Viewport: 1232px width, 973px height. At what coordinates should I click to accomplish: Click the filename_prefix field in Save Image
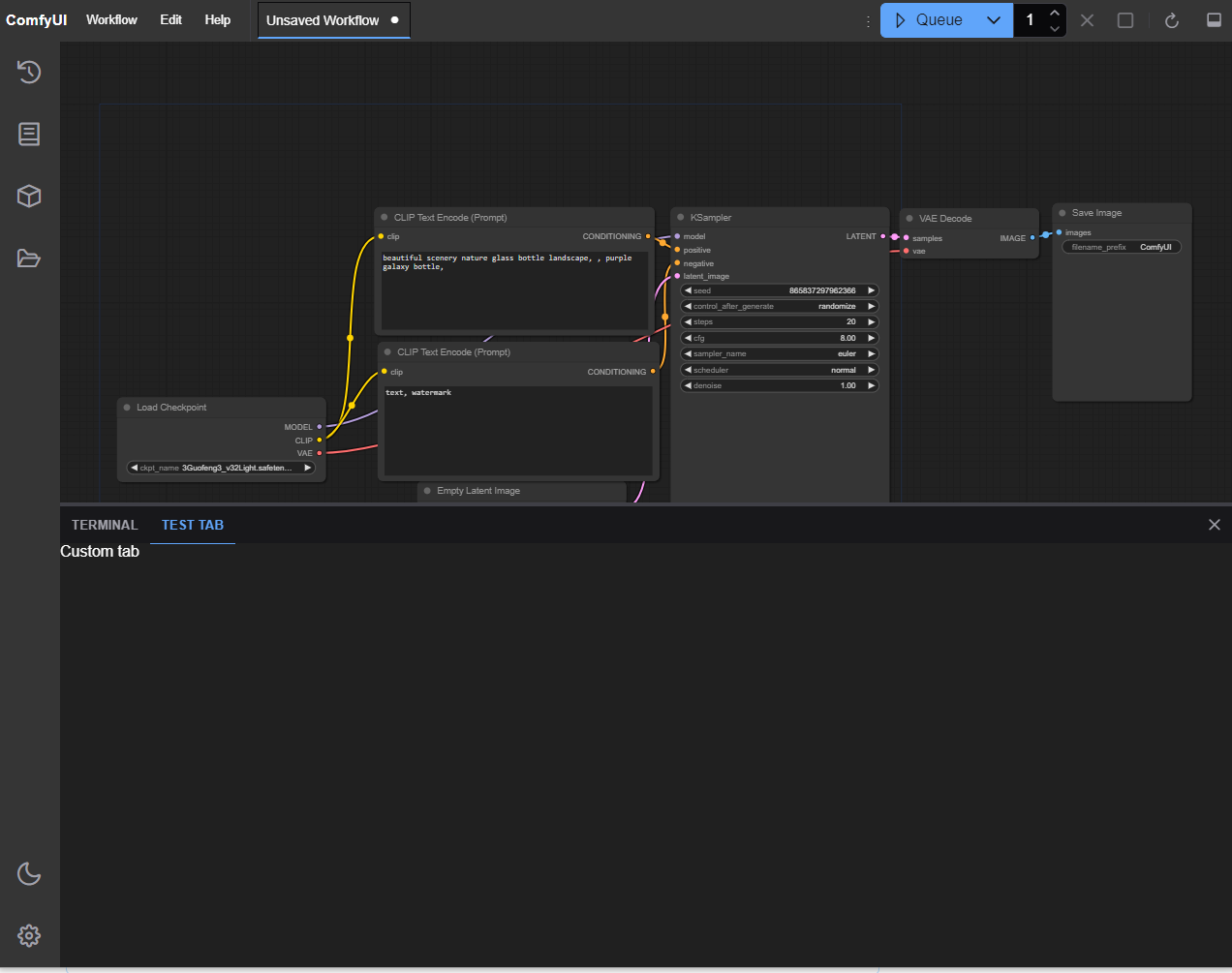1121,247
